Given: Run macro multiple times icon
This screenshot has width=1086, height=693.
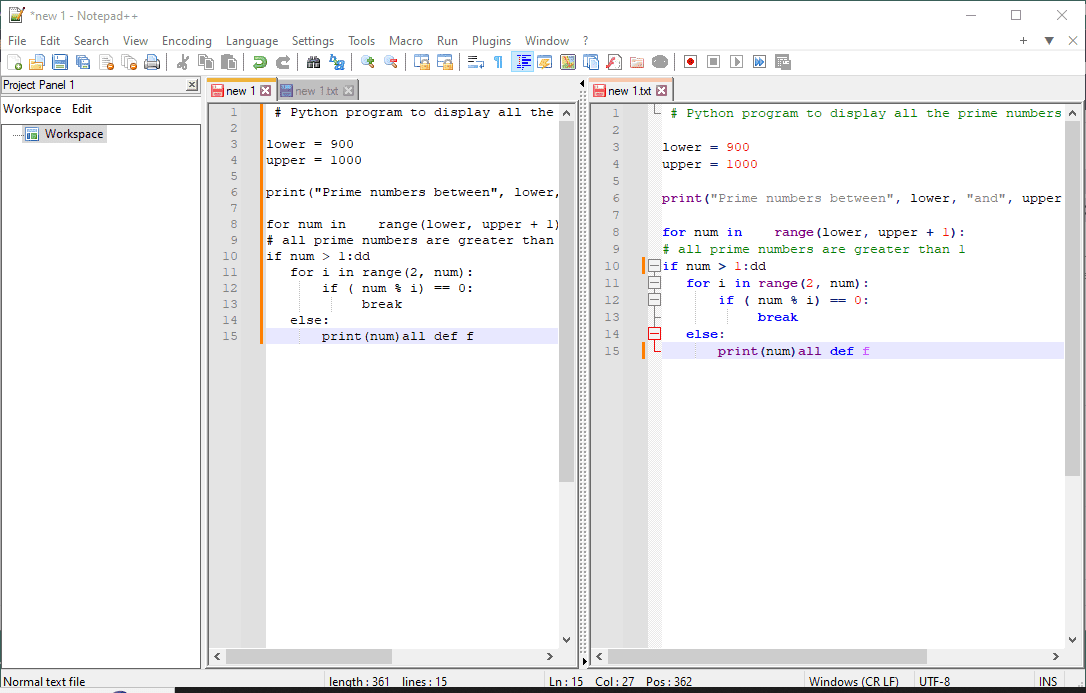Looking at the screenshot, I should tap(760, 62).
